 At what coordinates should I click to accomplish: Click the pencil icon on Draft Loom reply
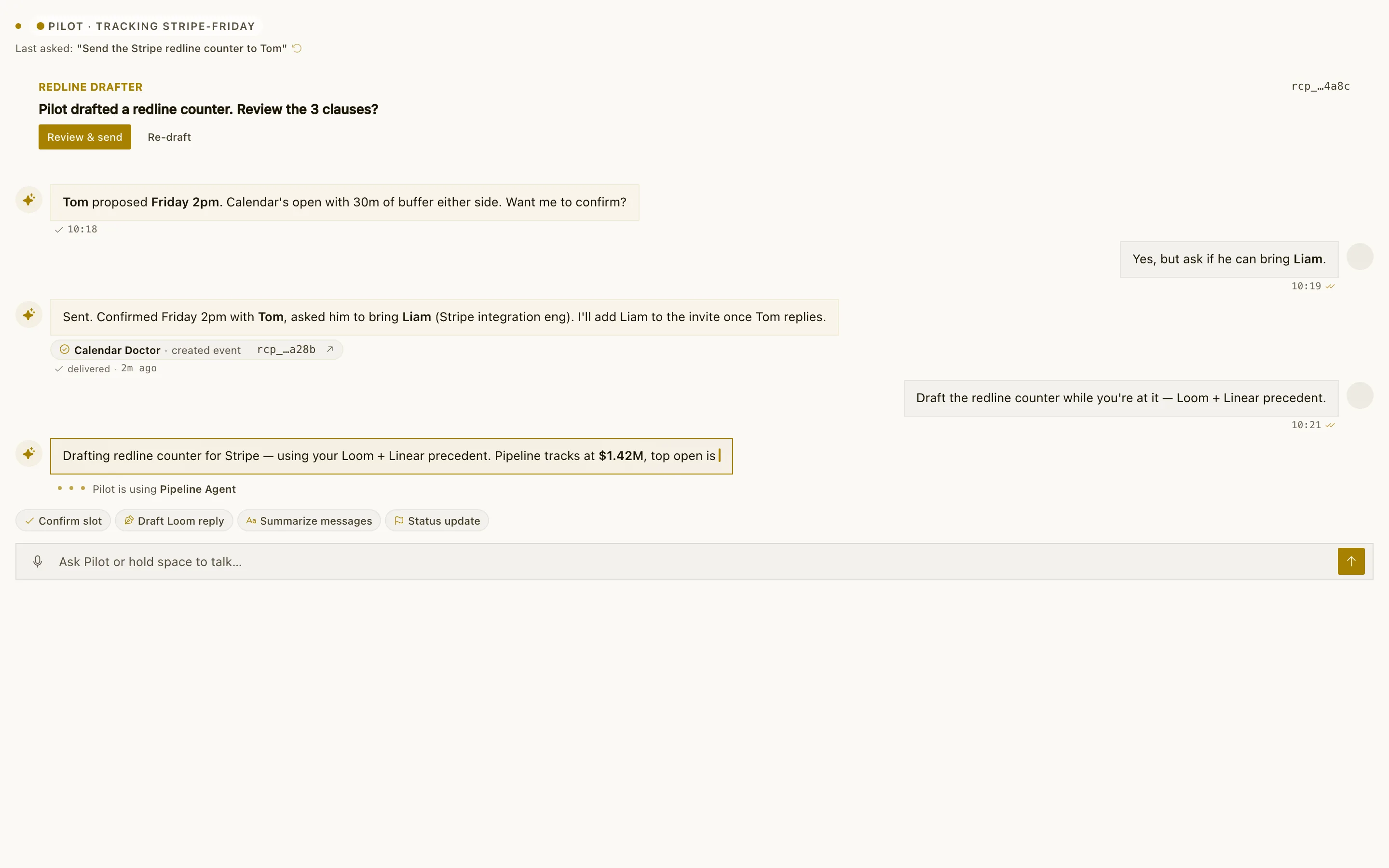coord(129,520)
